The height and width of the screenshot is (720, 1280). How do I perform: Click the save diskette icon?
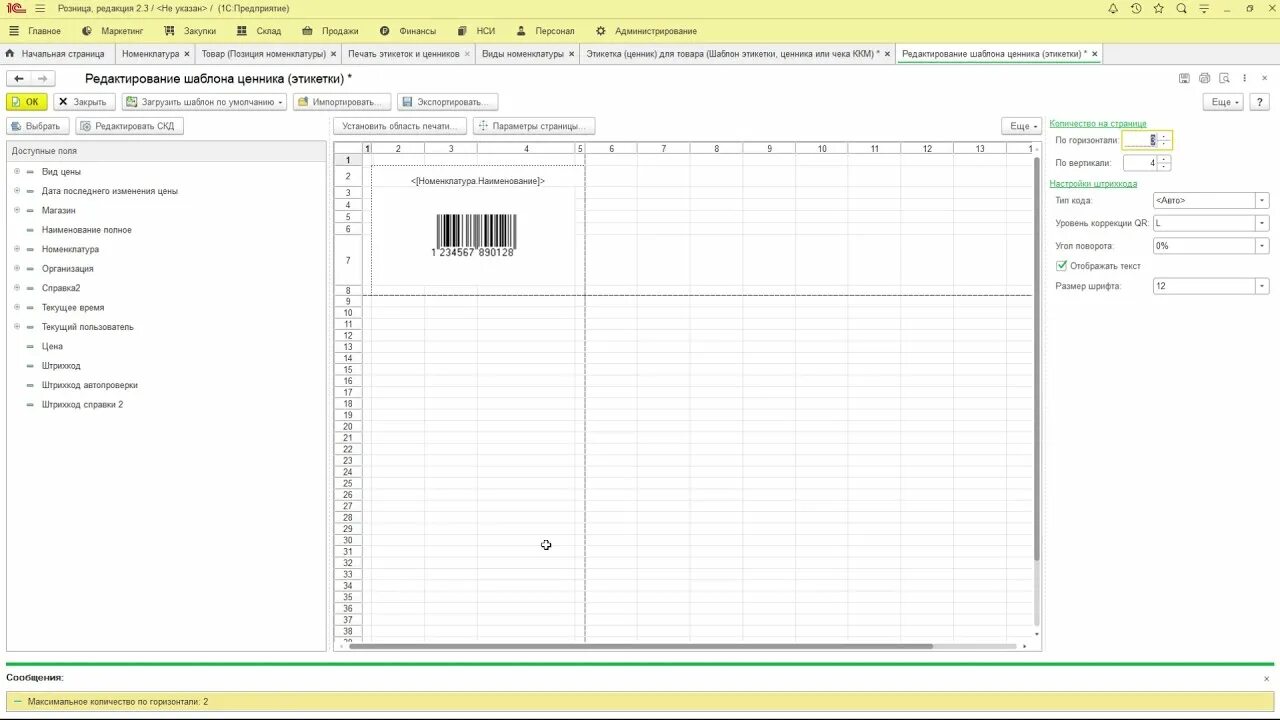1184,78
